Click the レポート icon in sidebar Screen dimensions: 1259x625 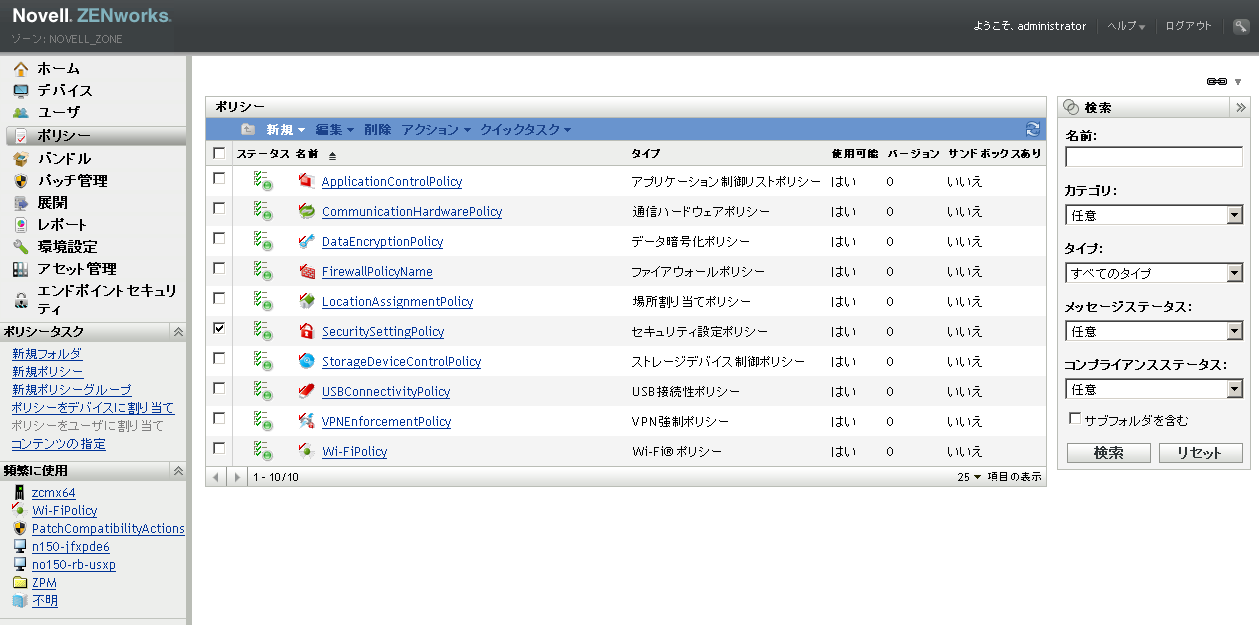pos(21,225)
